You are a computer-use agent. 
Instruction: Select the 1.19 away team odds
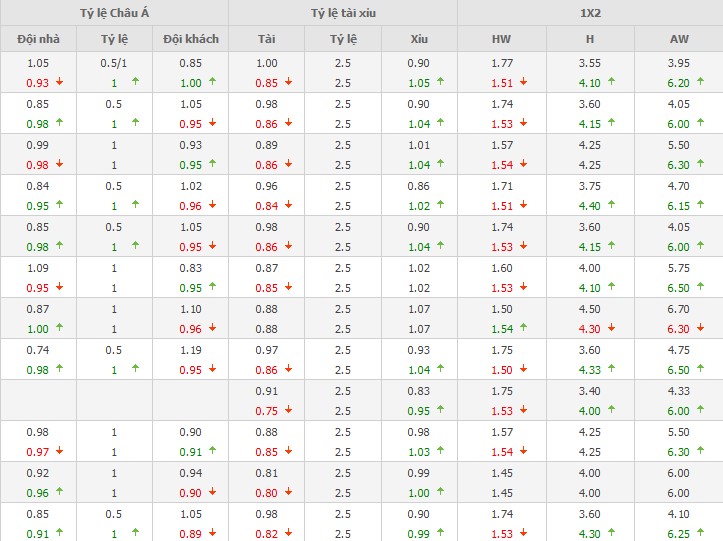[190, 351]
